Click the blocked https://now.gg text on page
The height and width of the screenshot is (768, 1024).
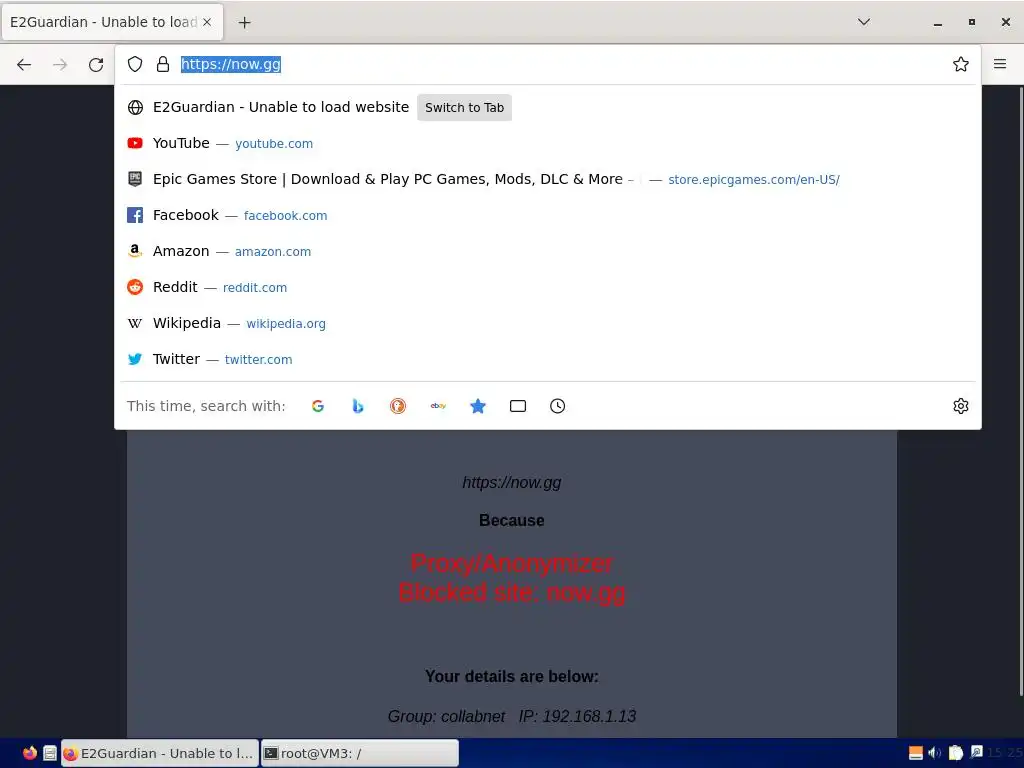(x=511, y=483)
